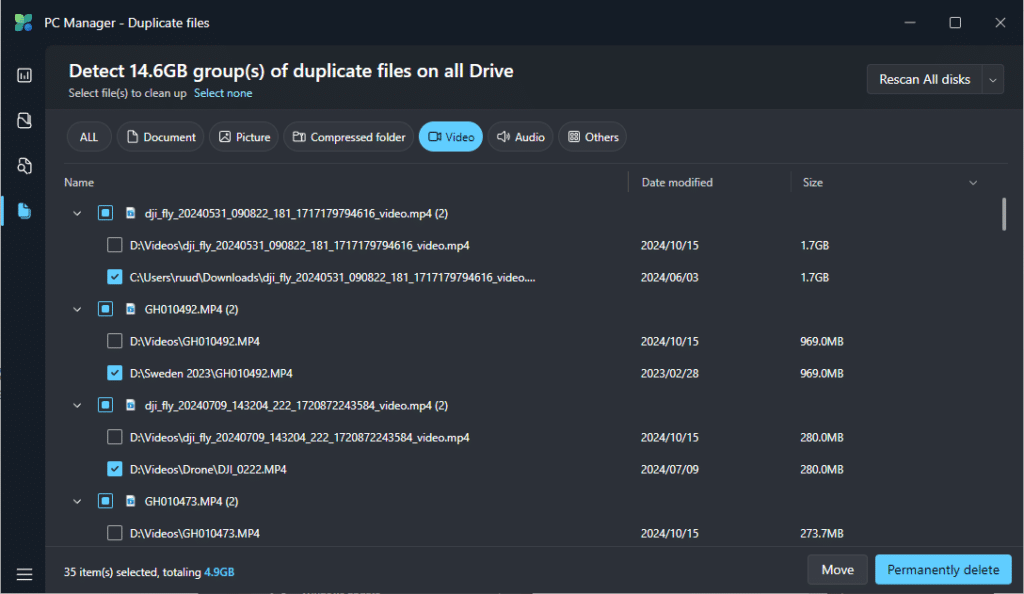Open the Rescan All disks dropdown arrow

click(x=992, y=80)
